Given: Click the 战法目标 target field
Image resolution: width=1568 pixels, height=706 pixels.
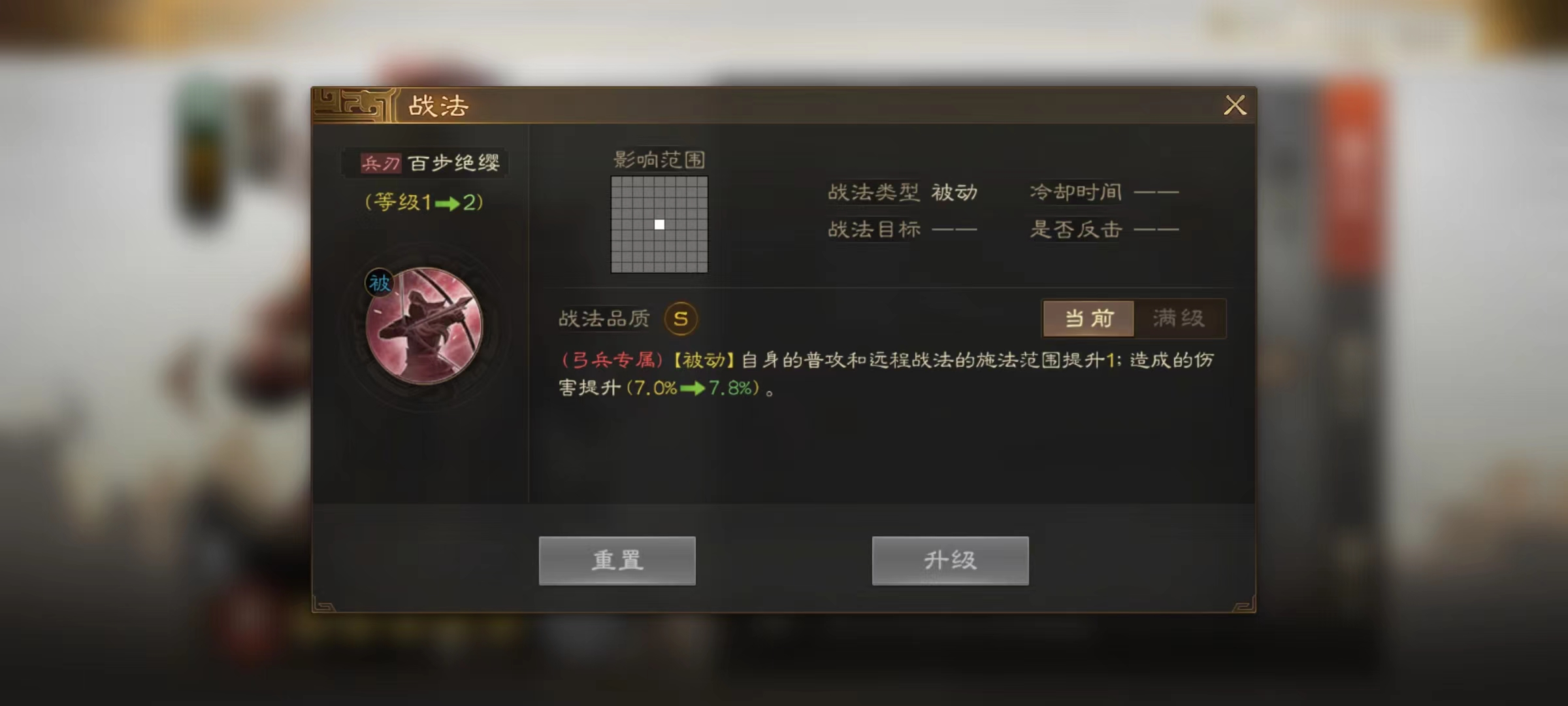Looking at the screenshot, I should click(x=903, y=229).
